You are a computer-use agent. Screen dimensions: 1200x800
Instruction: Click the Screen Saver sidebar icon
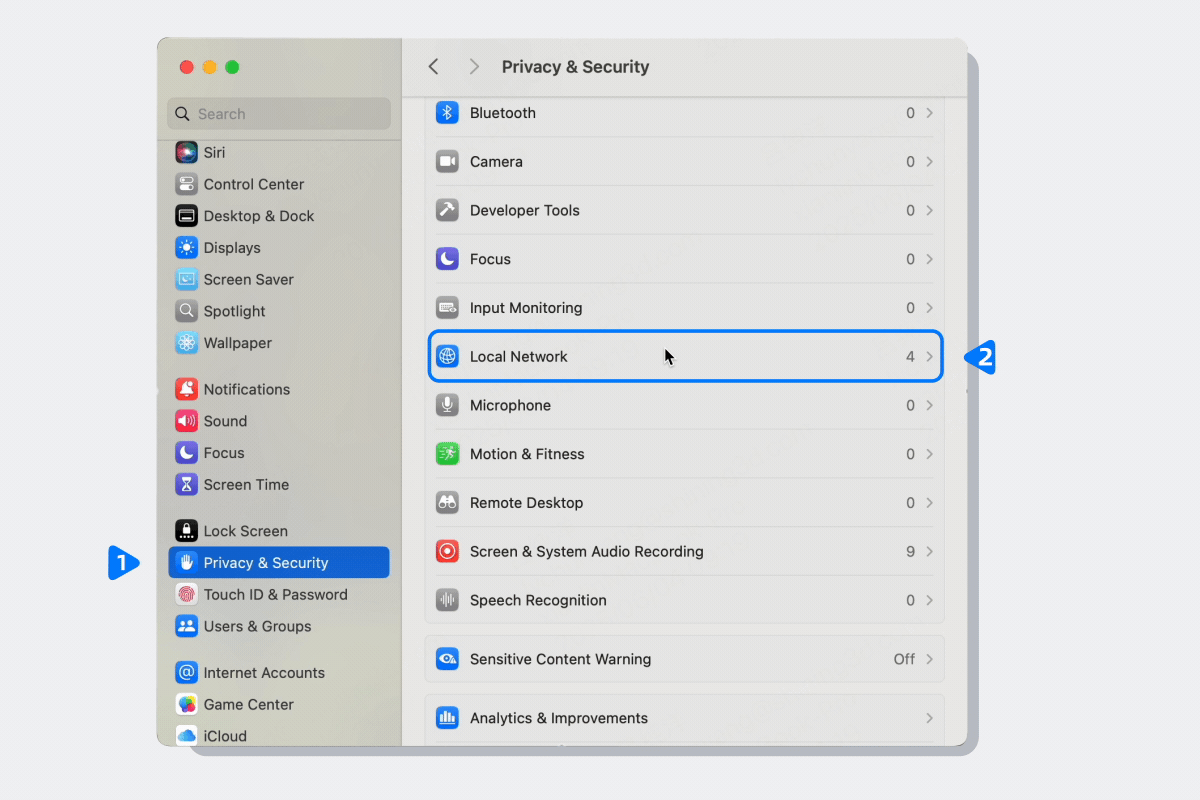(186, 279)
